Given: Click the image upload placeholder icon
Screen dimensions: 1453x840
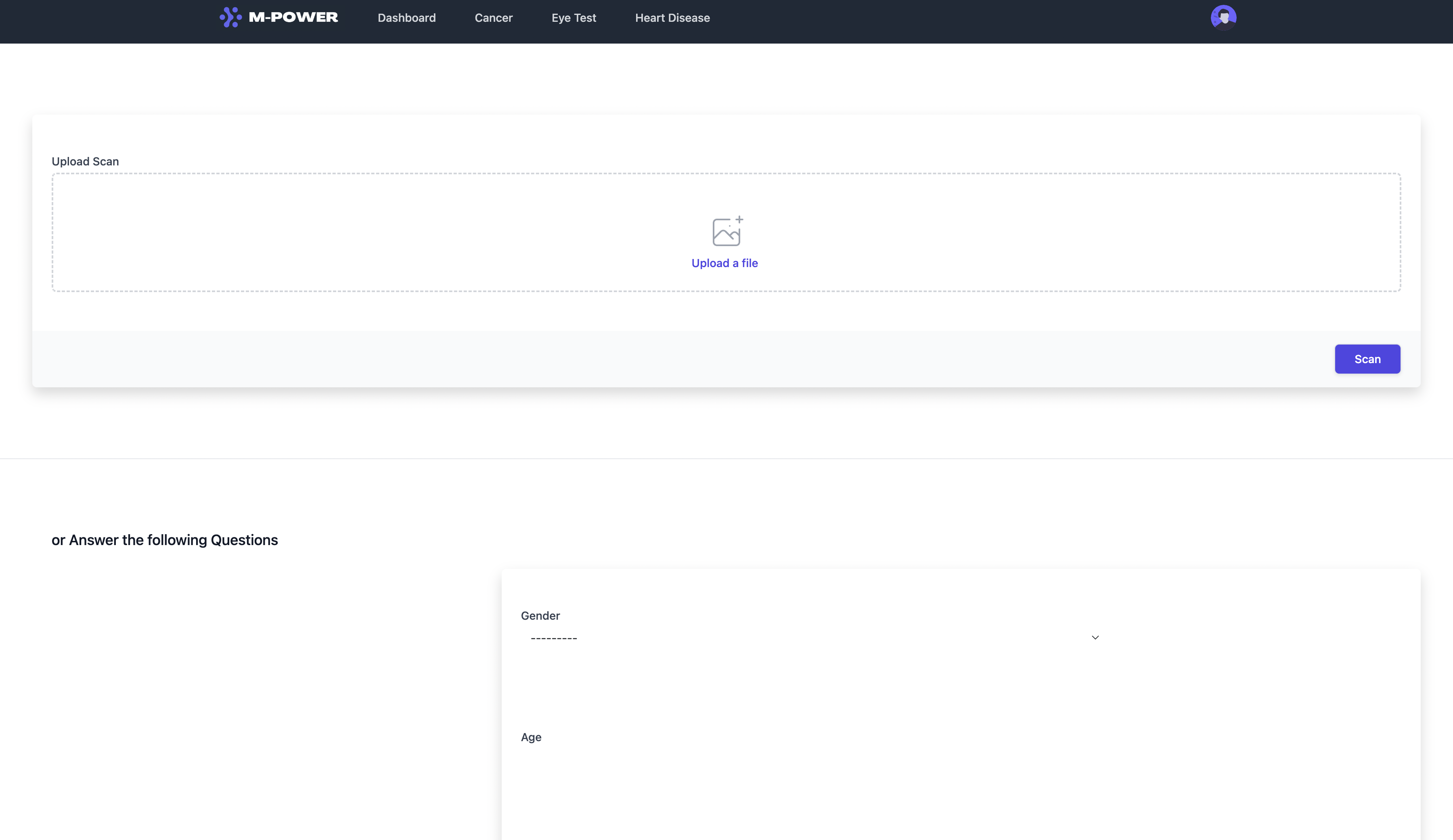Looking at the screenshot, I should tap(725, 232).
